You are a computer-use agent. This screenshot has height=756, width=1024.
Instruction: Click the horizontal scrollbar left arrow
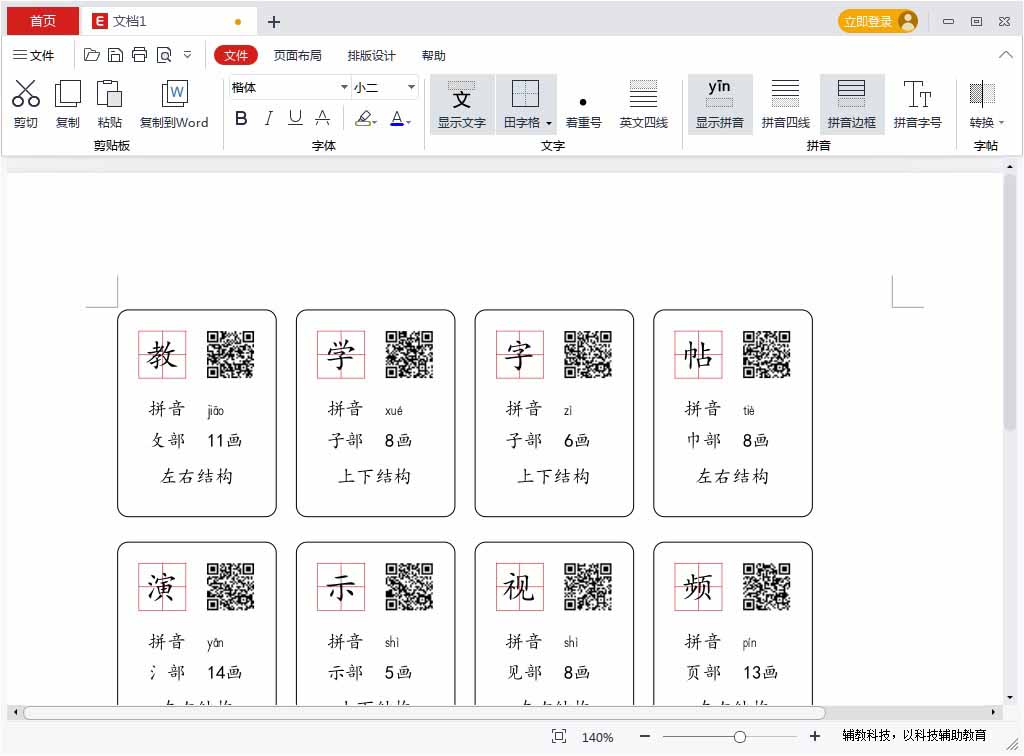click(16, 712)
